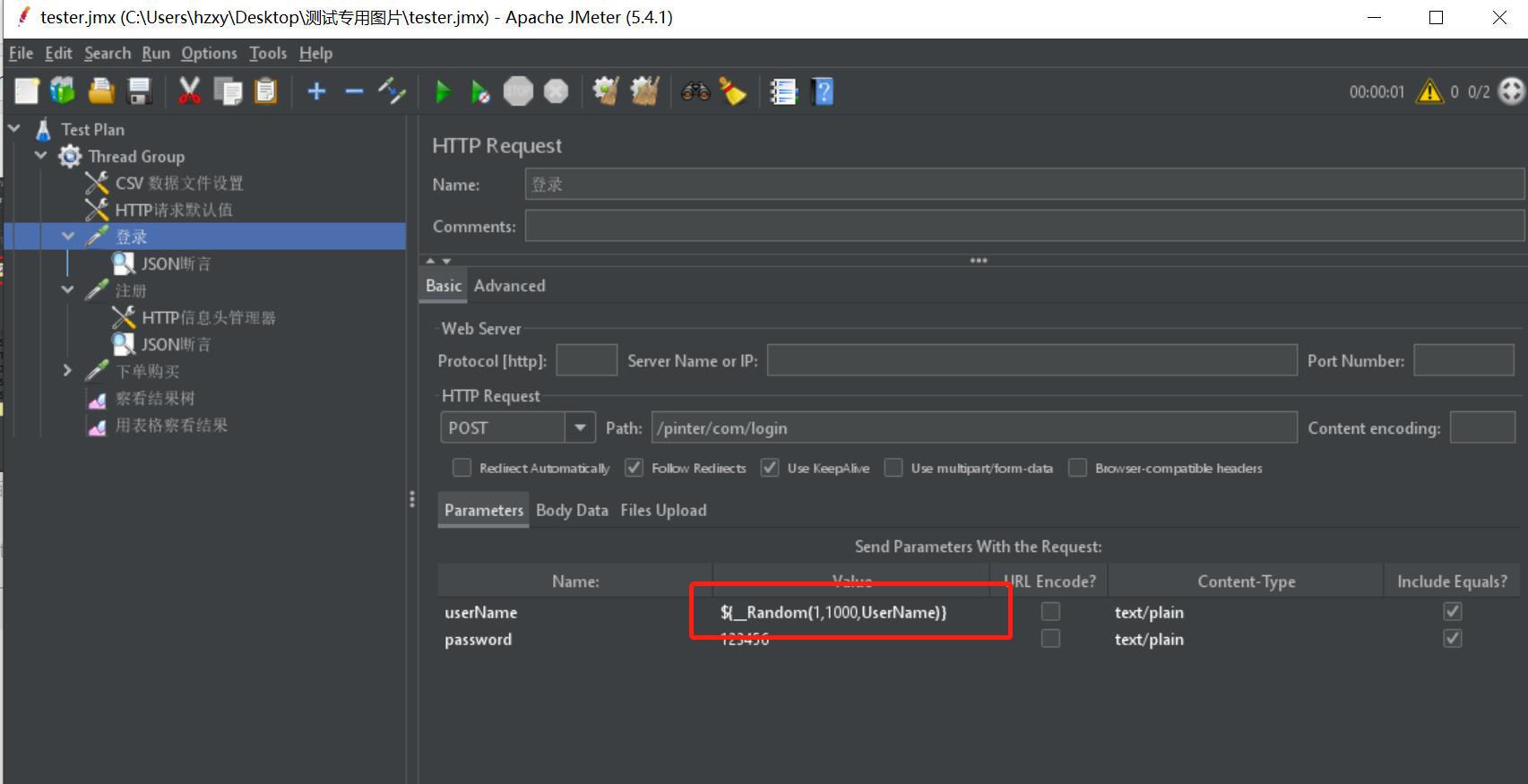Click the panel collapse arrows above Basic tab

[438, 261]
